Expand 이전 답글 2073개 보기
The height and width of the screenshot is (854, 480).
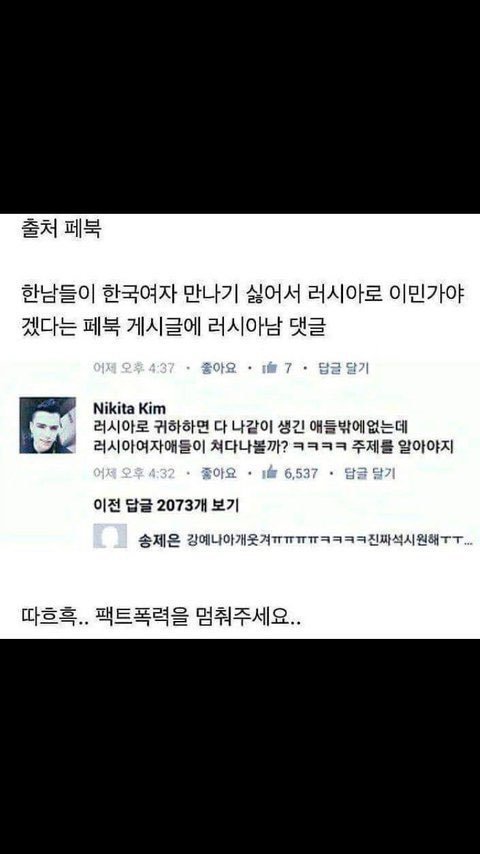point(166,505)
